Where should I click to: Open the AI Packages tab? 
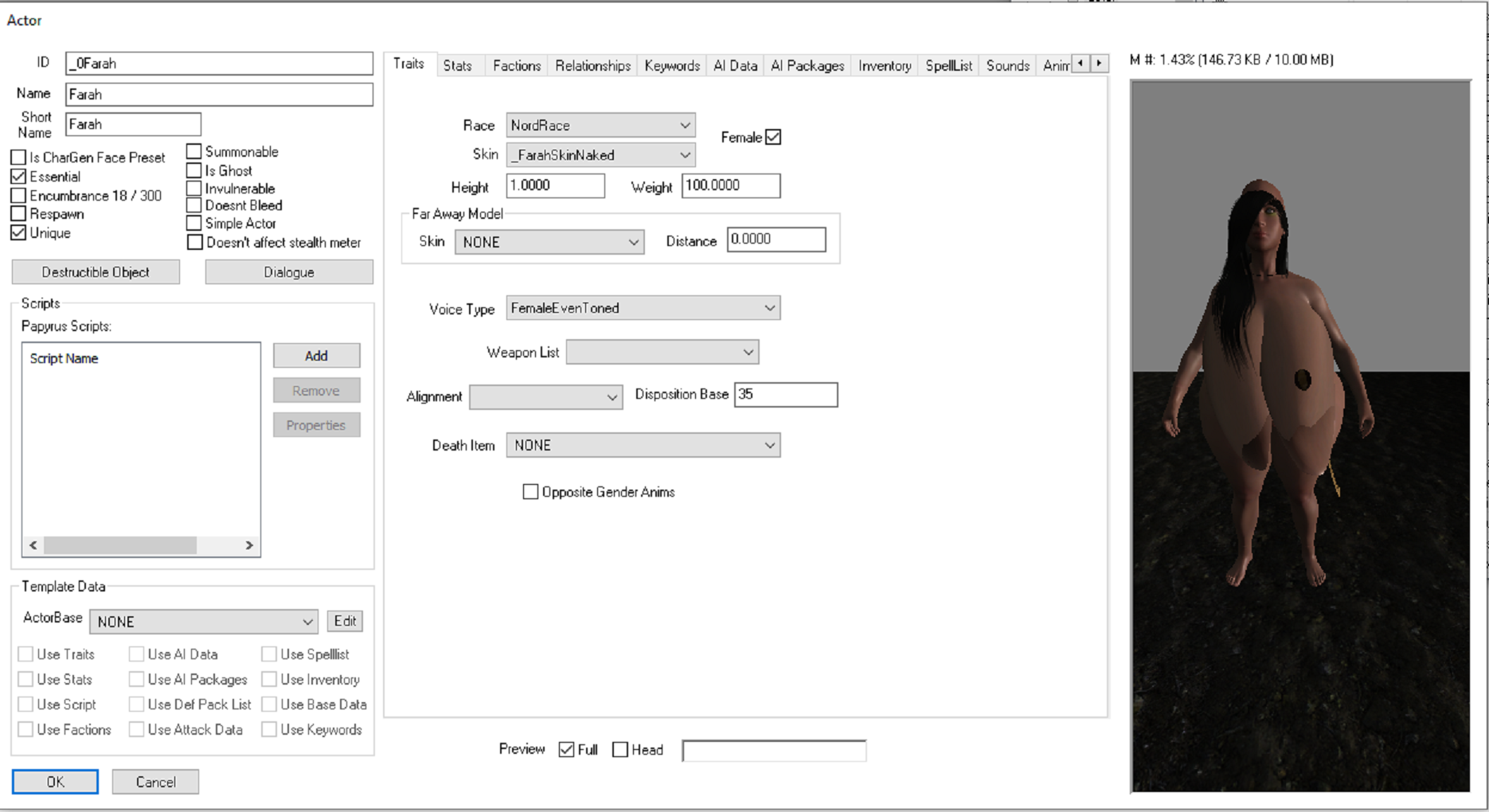pyautogui.click(x=807, y=65)
